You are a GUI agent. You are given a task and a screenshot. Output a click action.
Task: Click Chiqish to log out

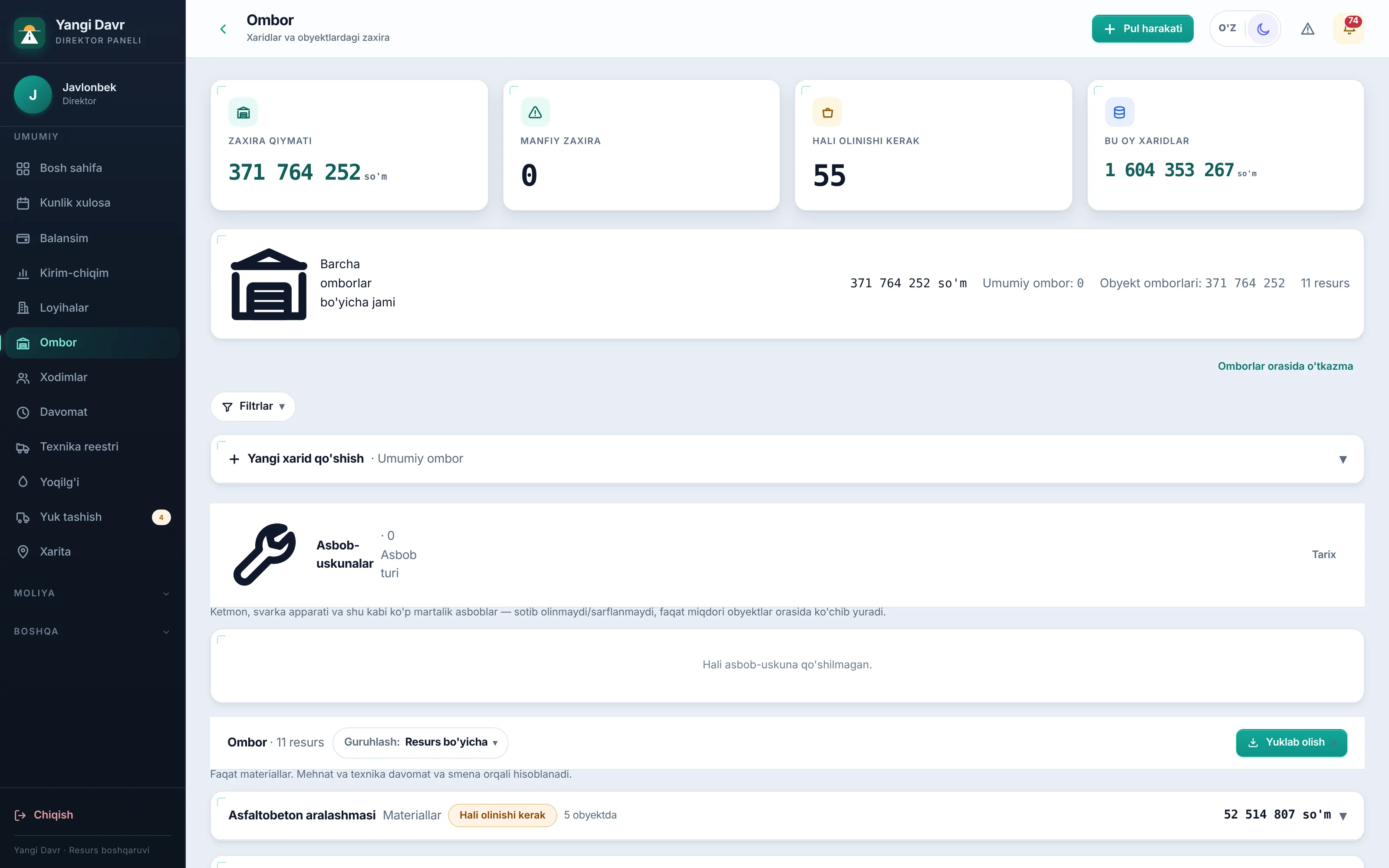click(44, 815)
